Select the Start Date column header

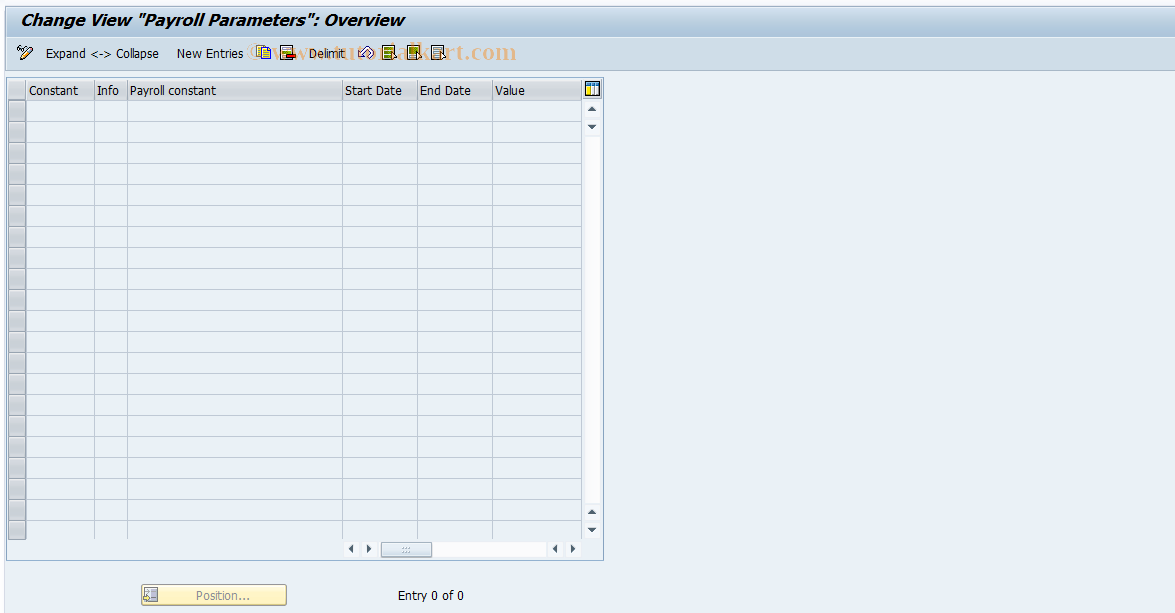click(380, 90)
